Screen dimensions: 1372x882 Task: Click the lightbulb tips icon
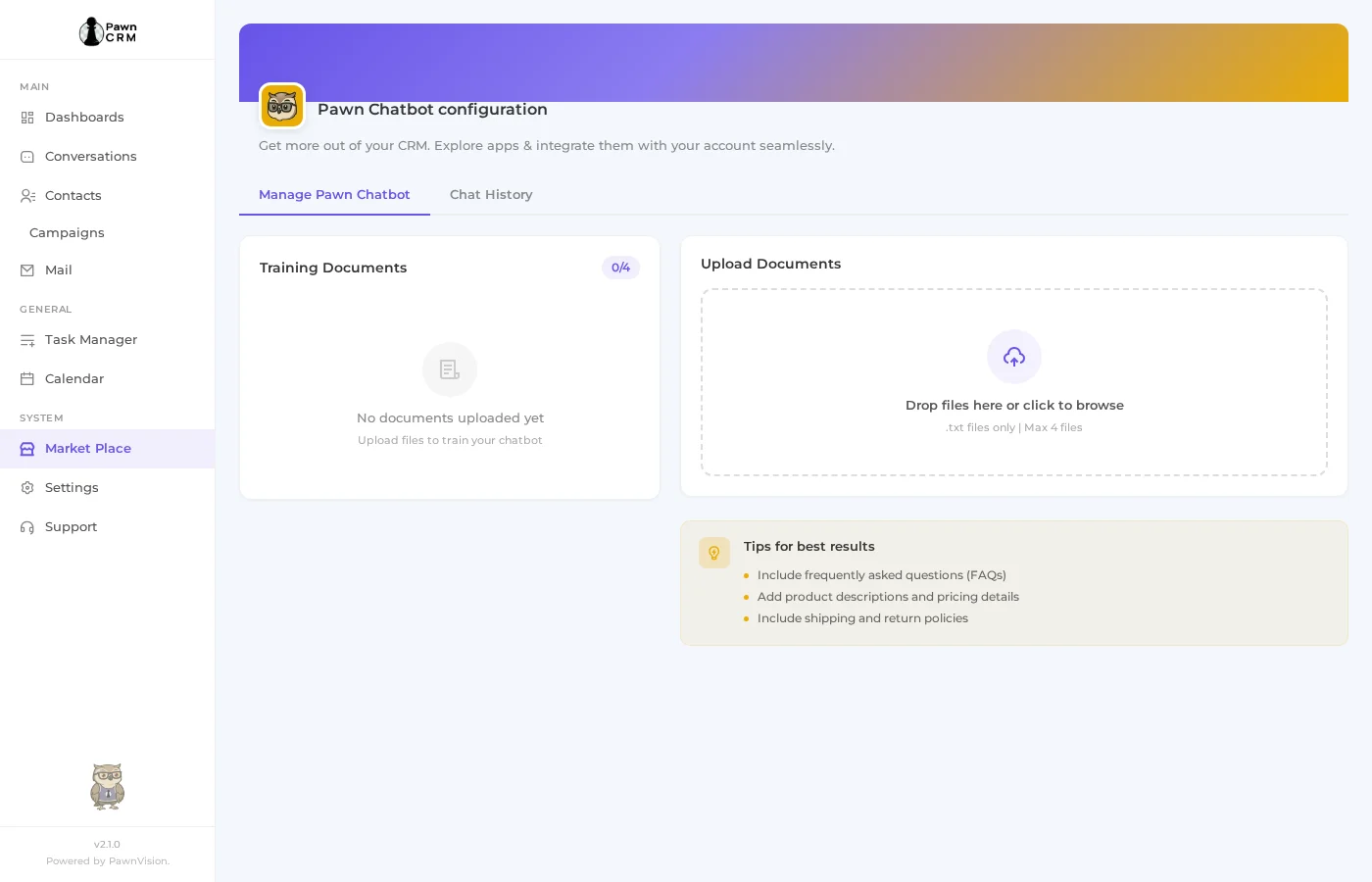pos(714,553)
